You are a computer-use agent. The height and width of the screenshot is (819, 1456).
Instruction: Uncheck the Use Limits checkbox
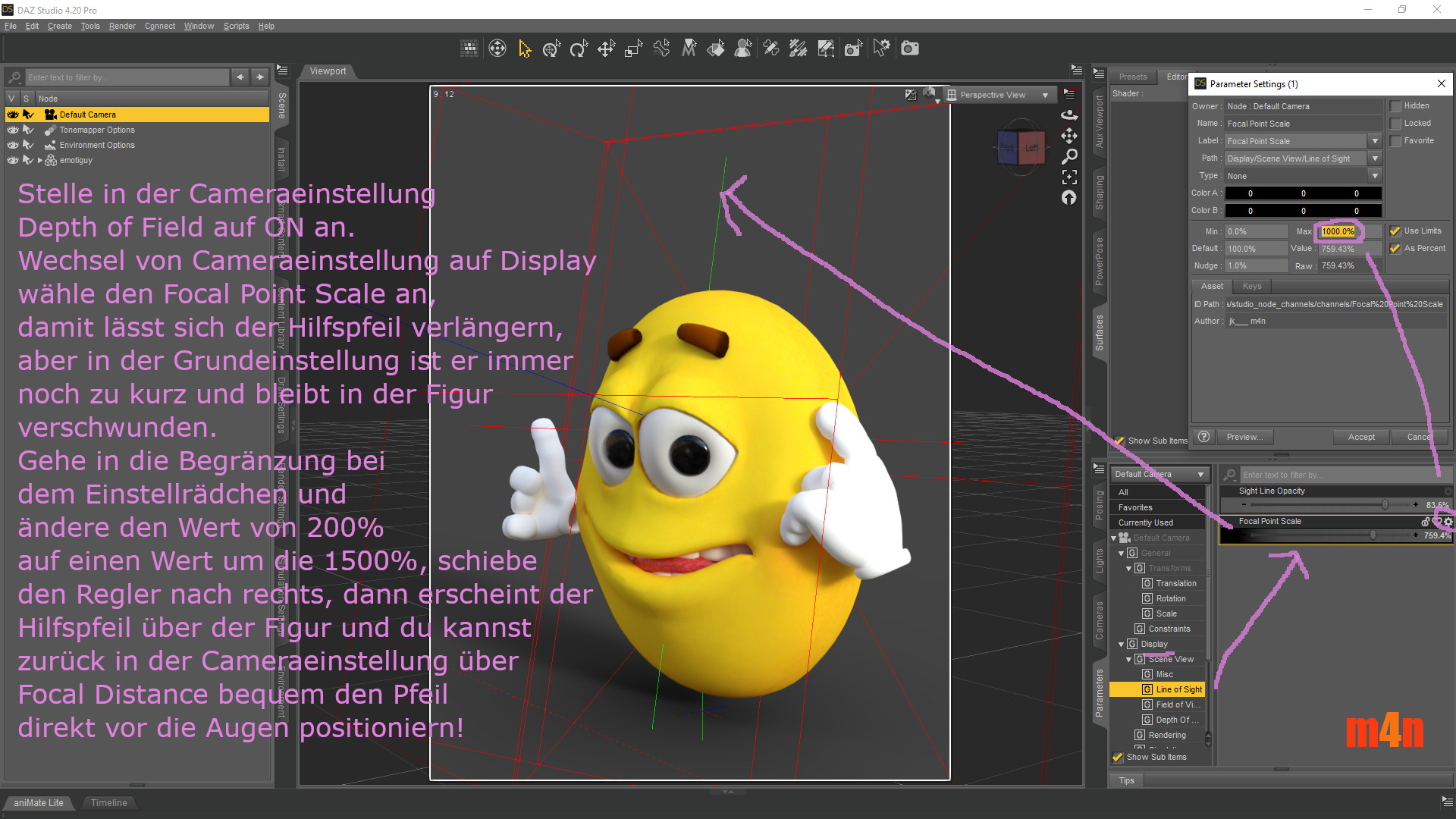click(x=1395, y=231)
